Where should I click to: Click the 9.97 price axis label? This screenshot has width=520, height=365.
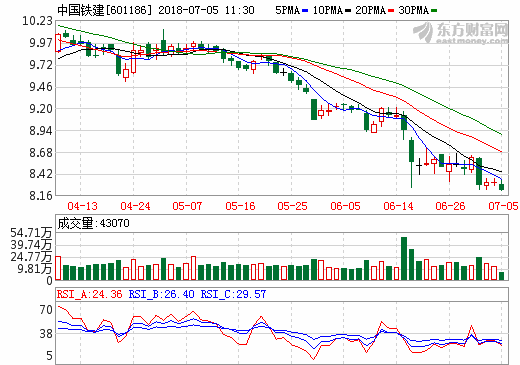click(41, 43)
